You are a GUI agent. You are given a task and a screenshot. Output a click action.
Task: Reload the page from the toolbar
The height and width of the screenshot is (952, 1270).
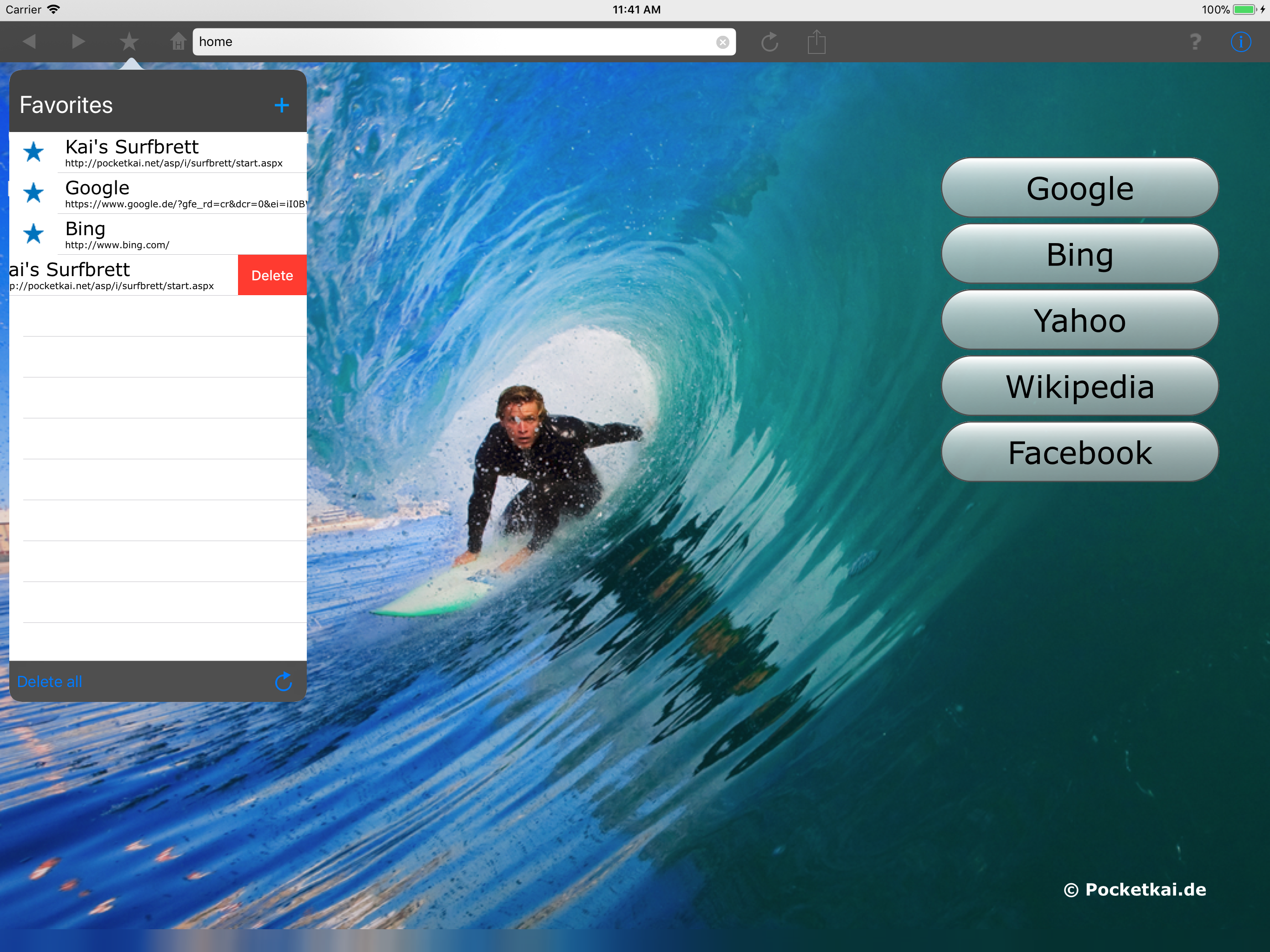[x=769, y=42]
